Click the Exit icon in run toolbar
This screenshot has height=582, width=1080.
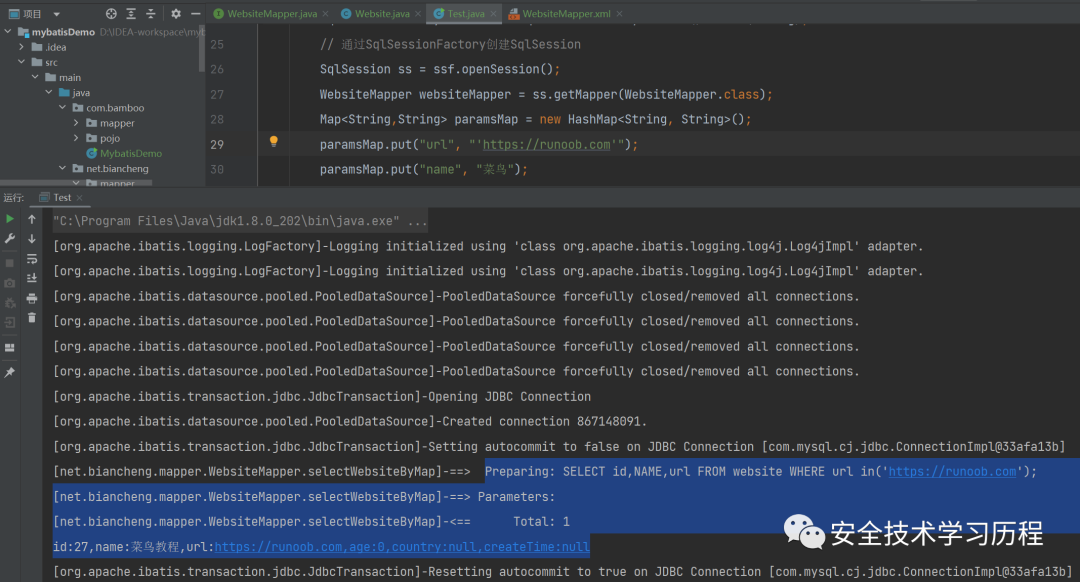10,322
